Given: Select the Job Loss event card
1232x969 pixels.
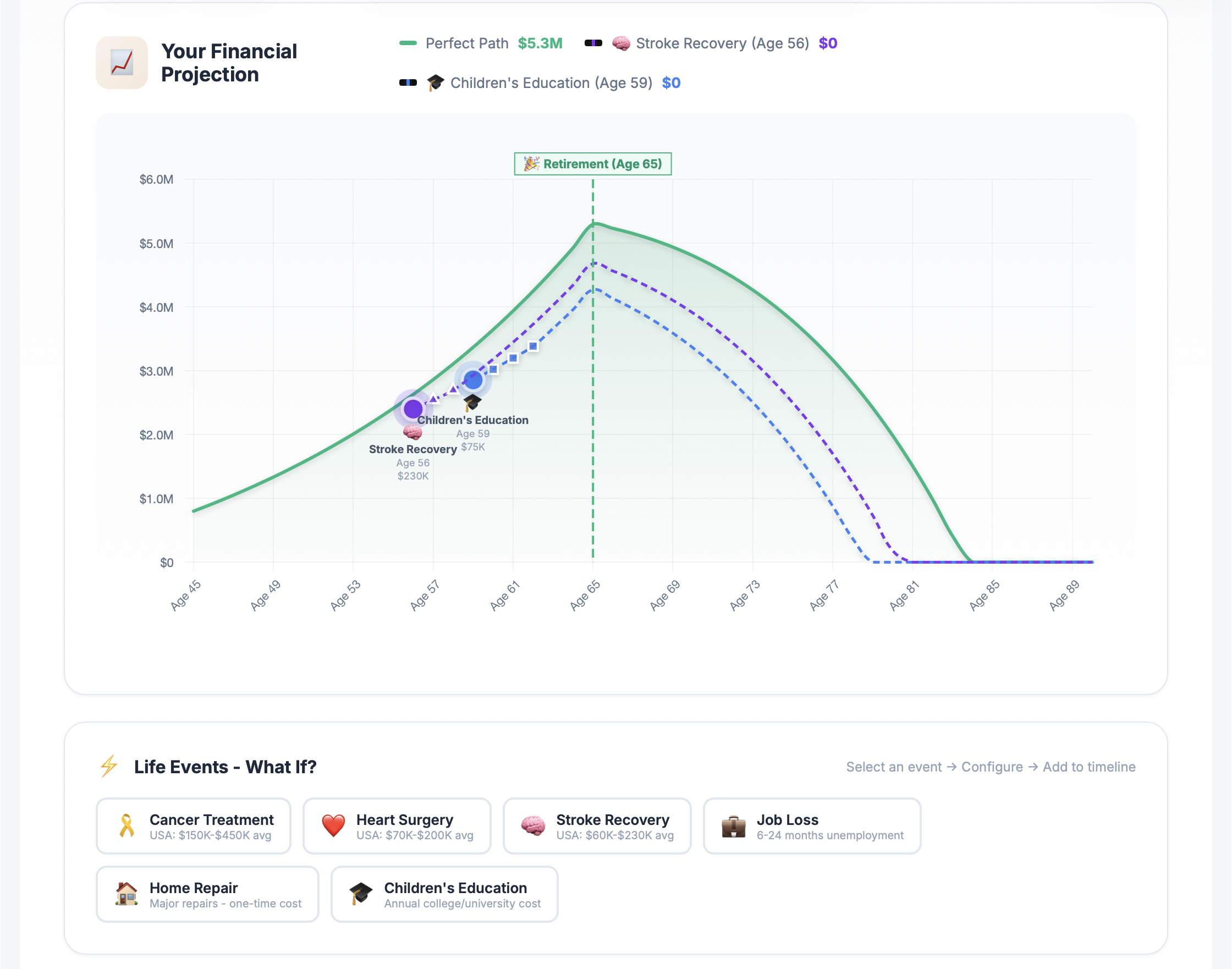Looking at the screenshot, I should coord(811,826).
